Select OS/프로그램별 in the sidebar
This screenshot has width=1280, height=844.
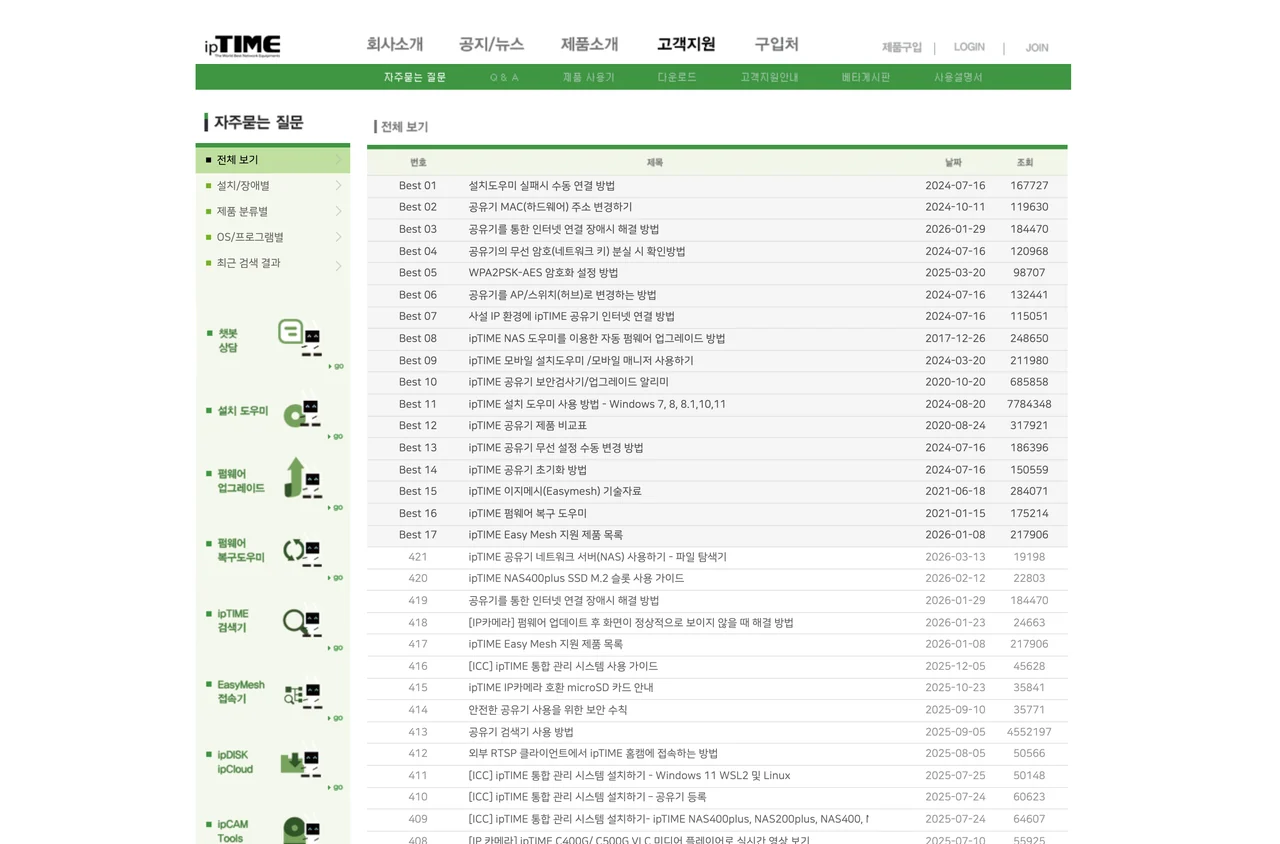[250, 238]
